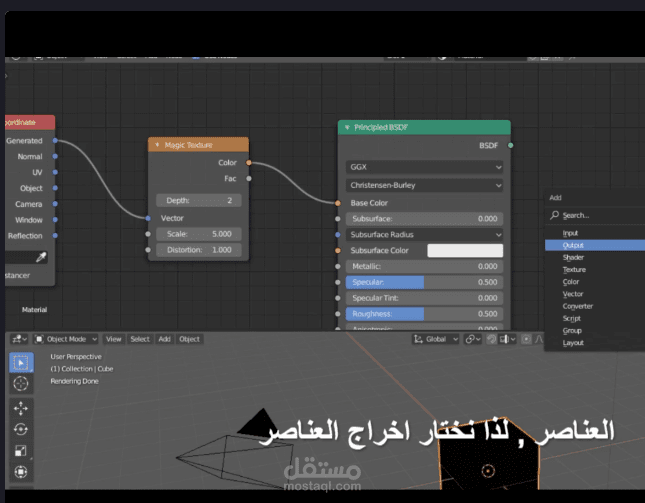Click the Camera output socket

click(x=55, y=204)
